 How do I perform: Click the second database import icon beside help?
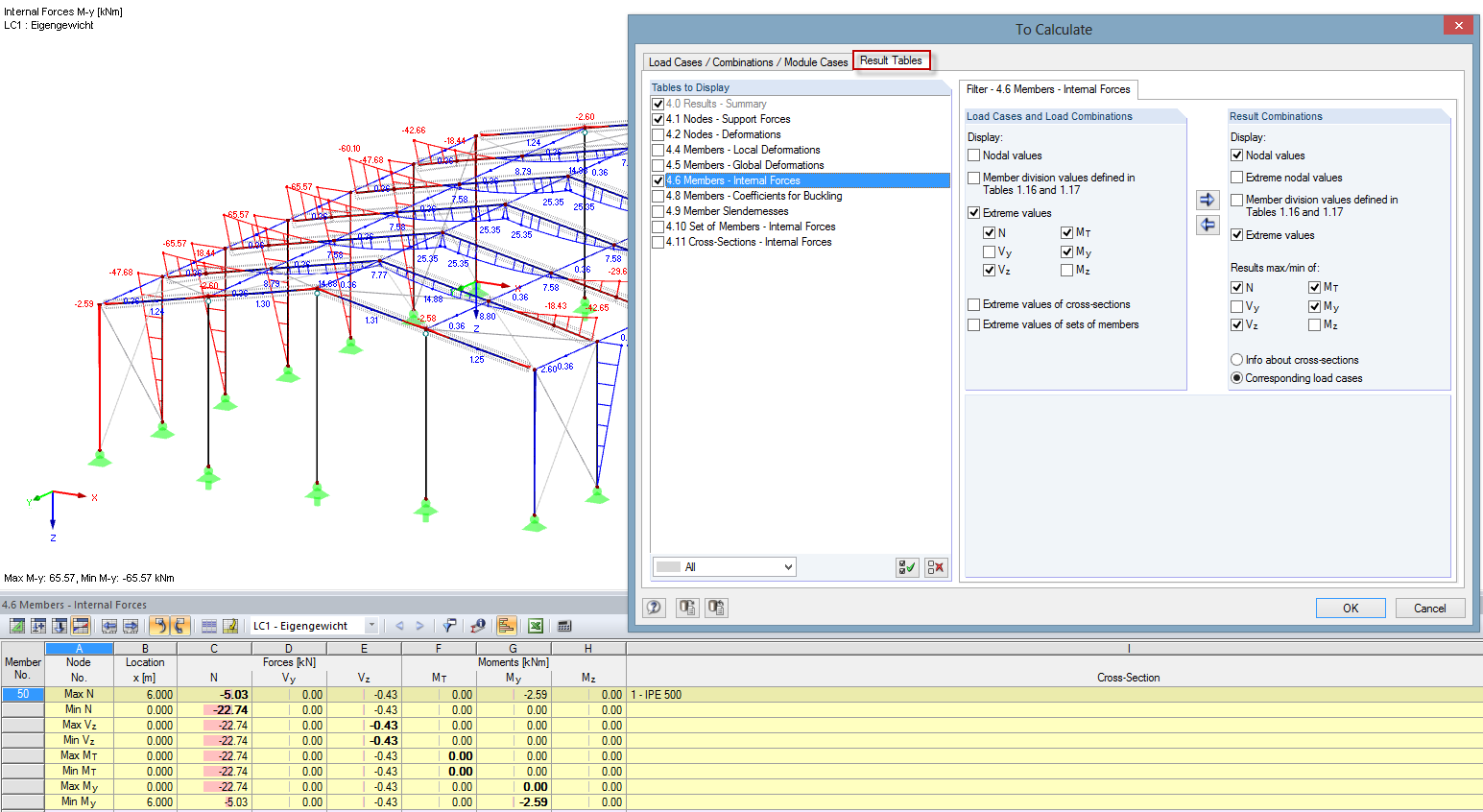tap(716, 608)
